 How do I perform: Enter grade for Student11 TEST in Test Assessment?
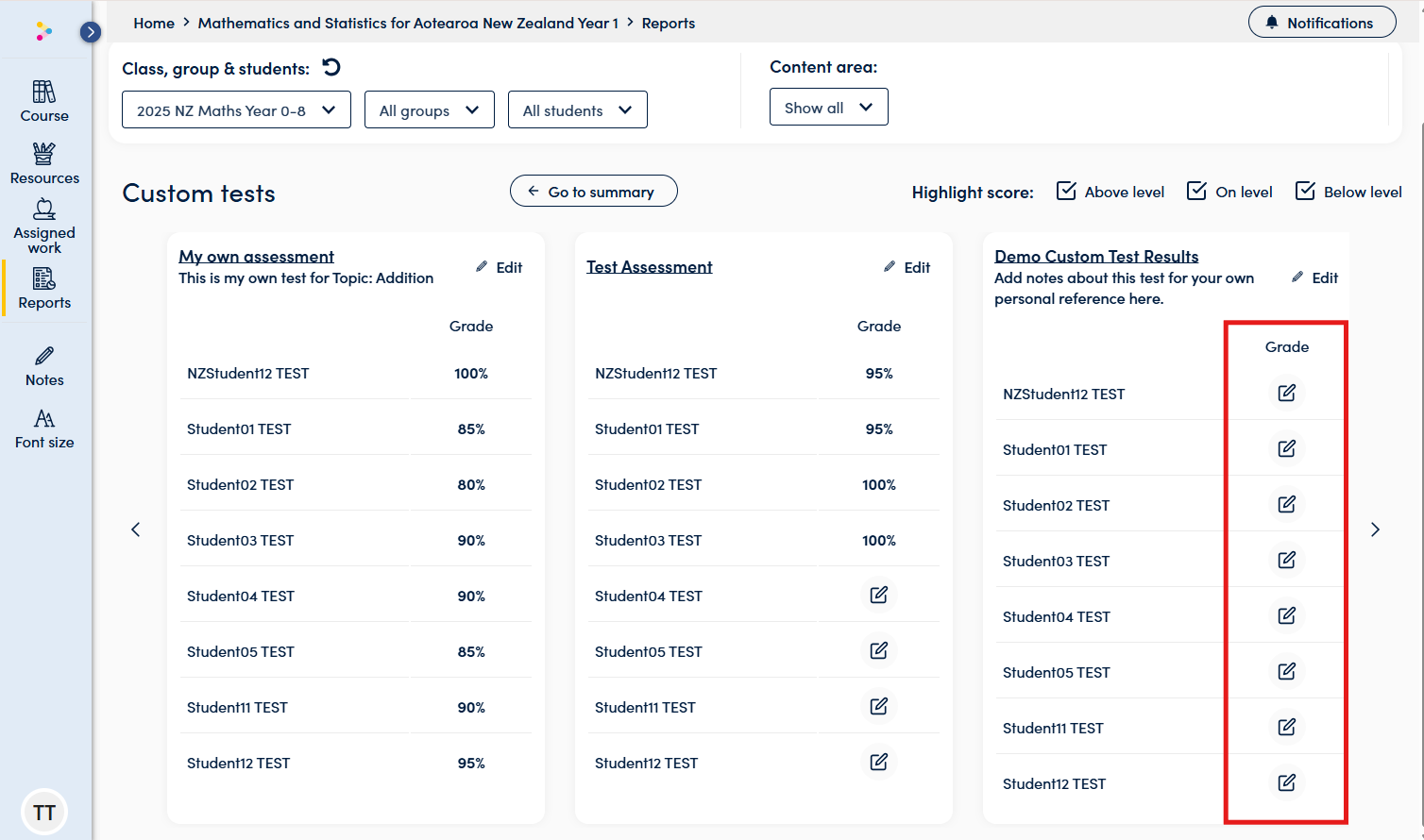879,706
